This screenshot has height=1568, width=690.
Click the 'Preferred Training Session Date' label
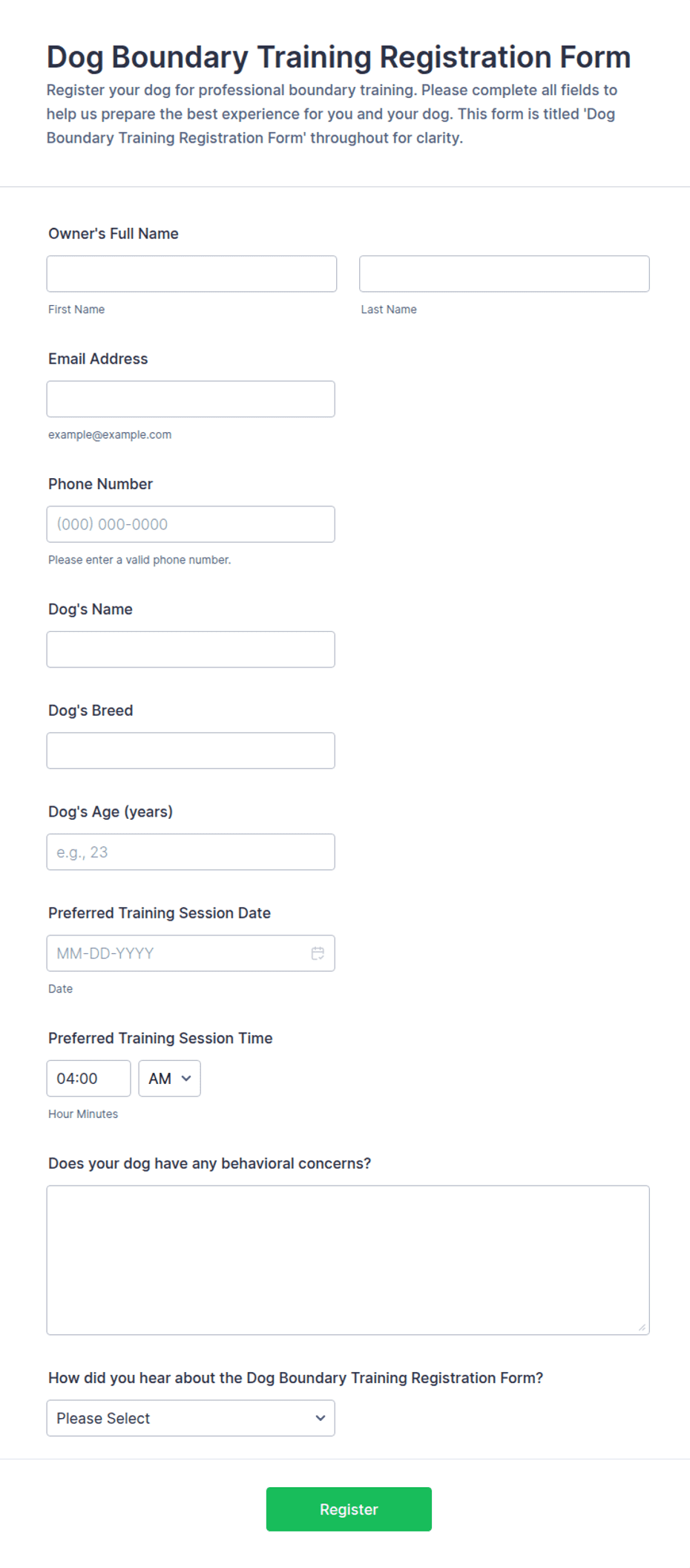[x=160, y=913]
